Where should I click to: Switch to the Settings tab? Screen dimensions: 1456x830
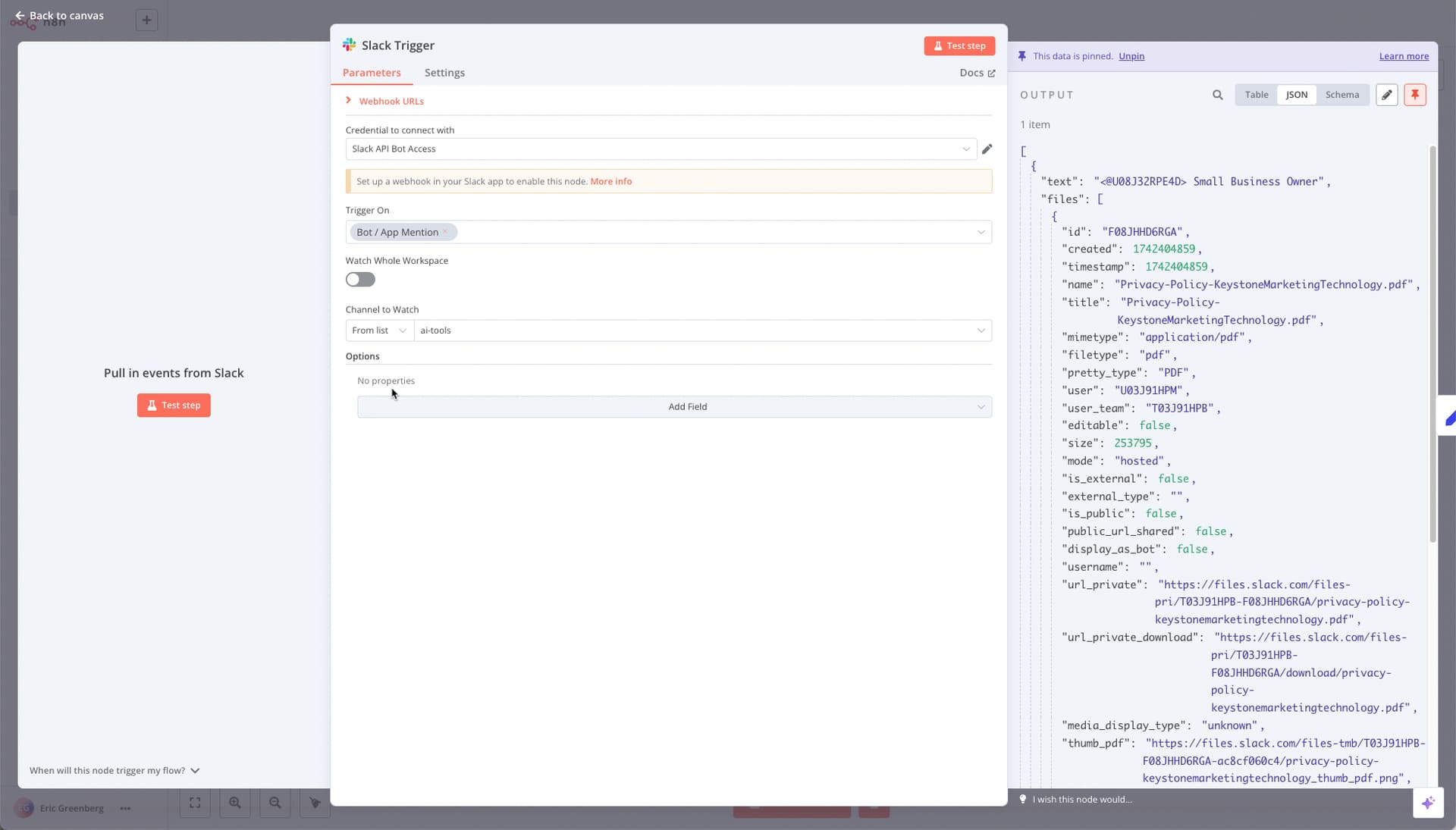pyautogui.click(x=444, y=73)
